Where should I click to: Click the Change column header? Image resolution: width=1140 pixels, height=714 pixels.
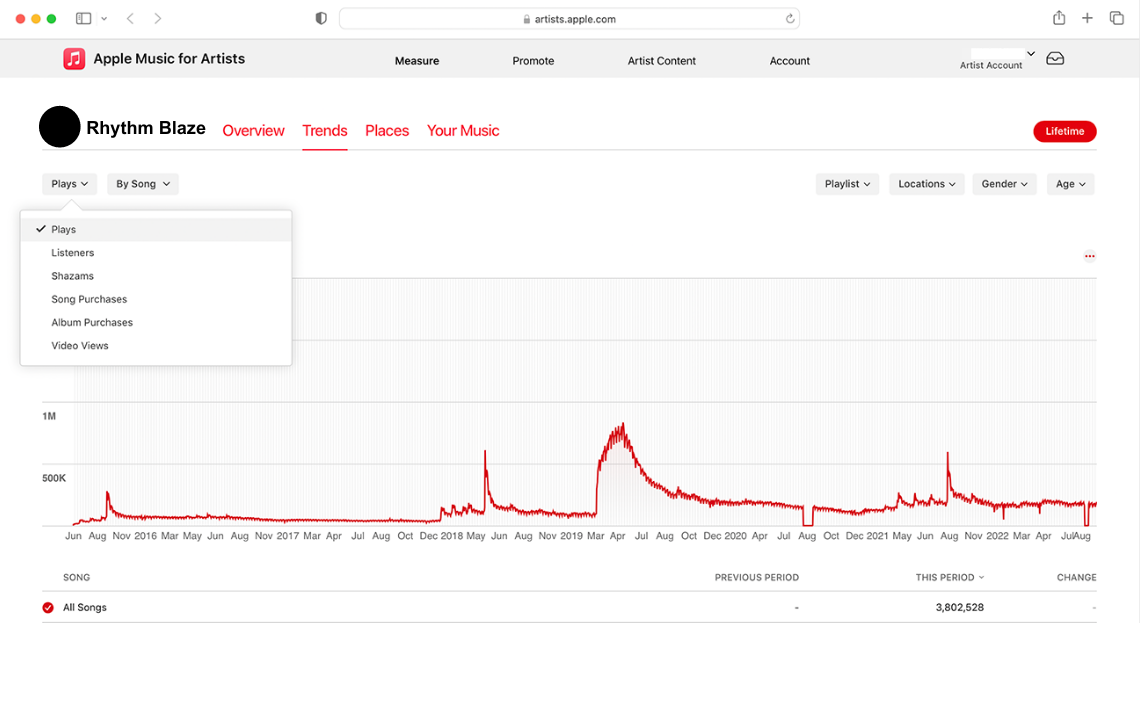[1077, 577]
